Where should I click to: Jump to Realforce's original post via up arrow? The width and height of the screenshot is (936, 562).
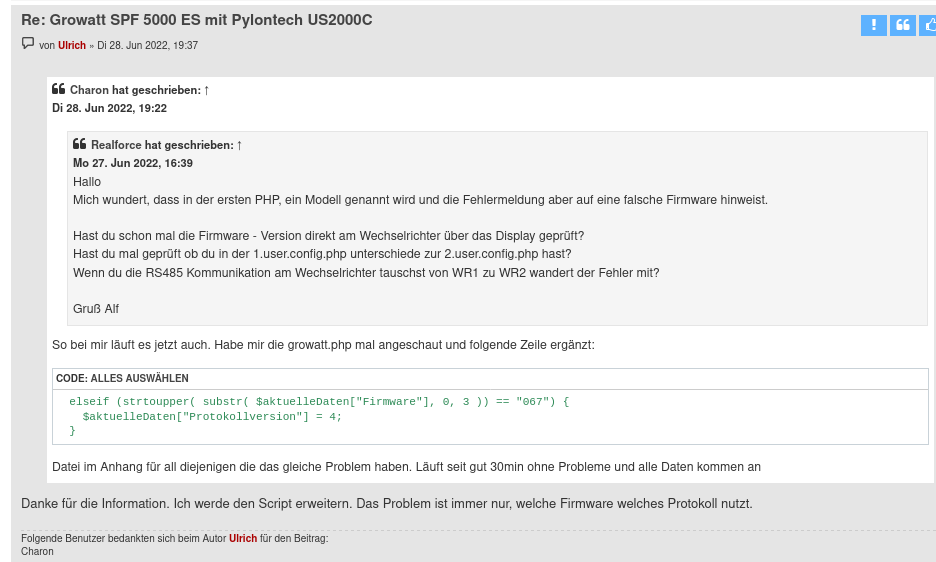(240, 145)
